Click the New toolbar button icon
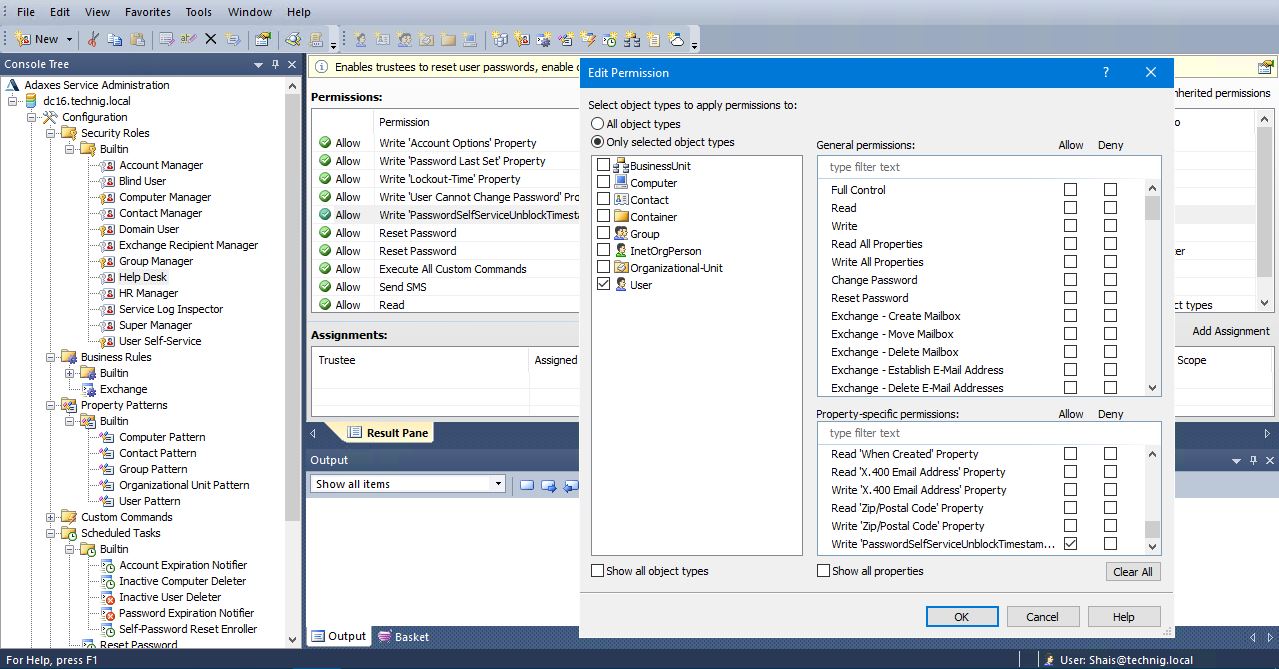The height and width of the screenshot is (669, 1279). pyautogui.click(x=22, y=39)
